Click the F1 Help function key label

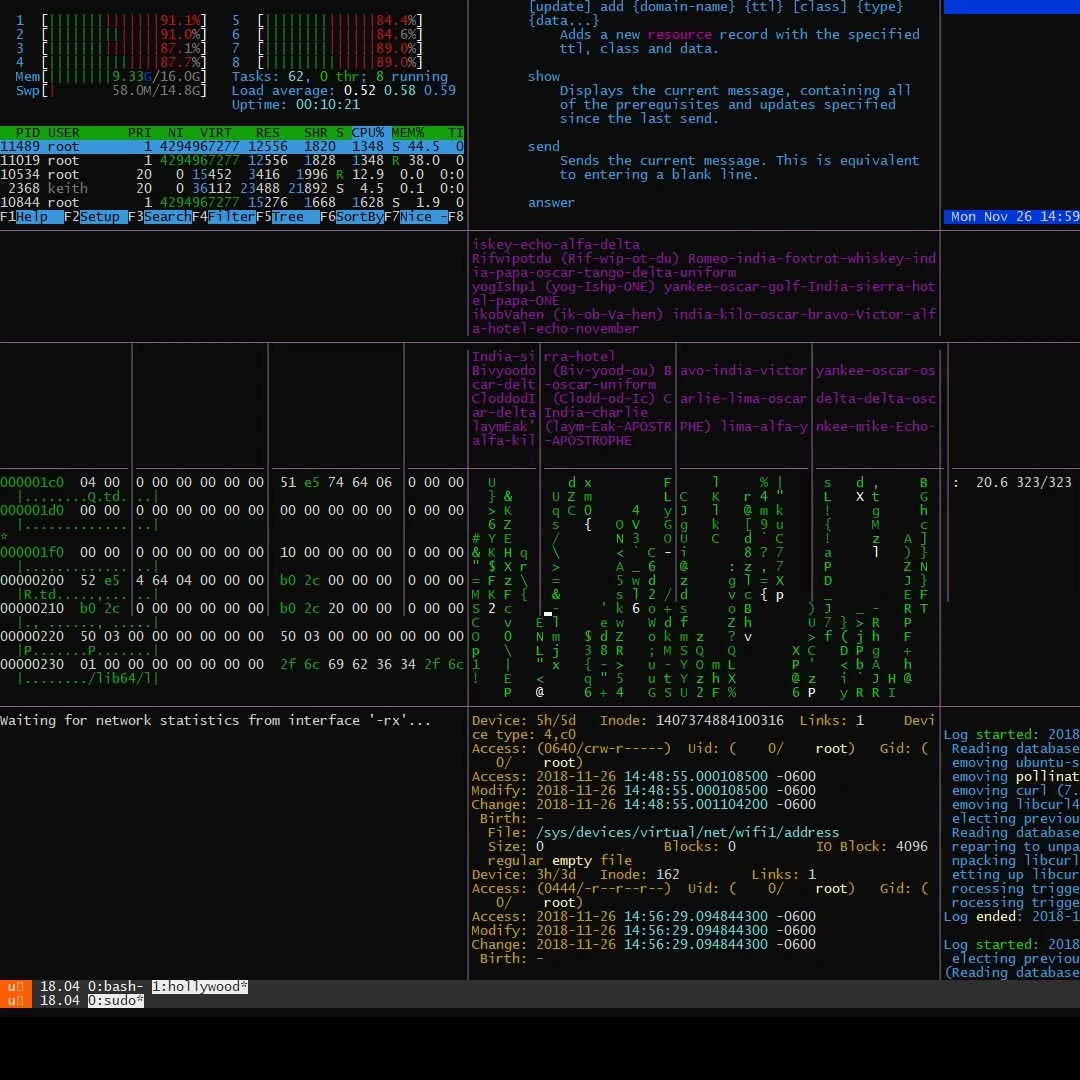[32, 217]
